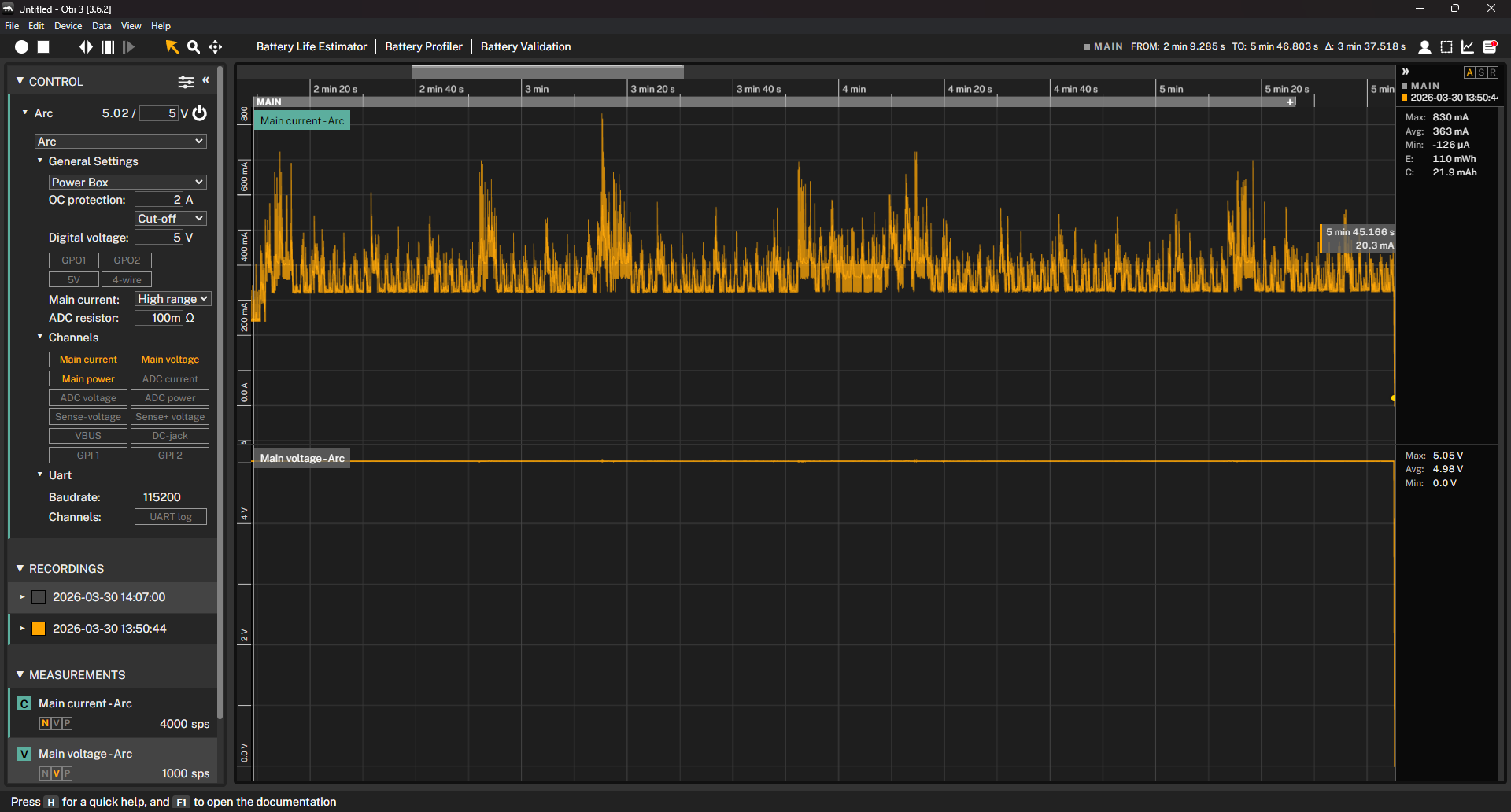Screen dimensions: 1511x812
Task: Click the empty swatch of 2026-03-30 14:07:00 recording
Action: pos(39,597)
